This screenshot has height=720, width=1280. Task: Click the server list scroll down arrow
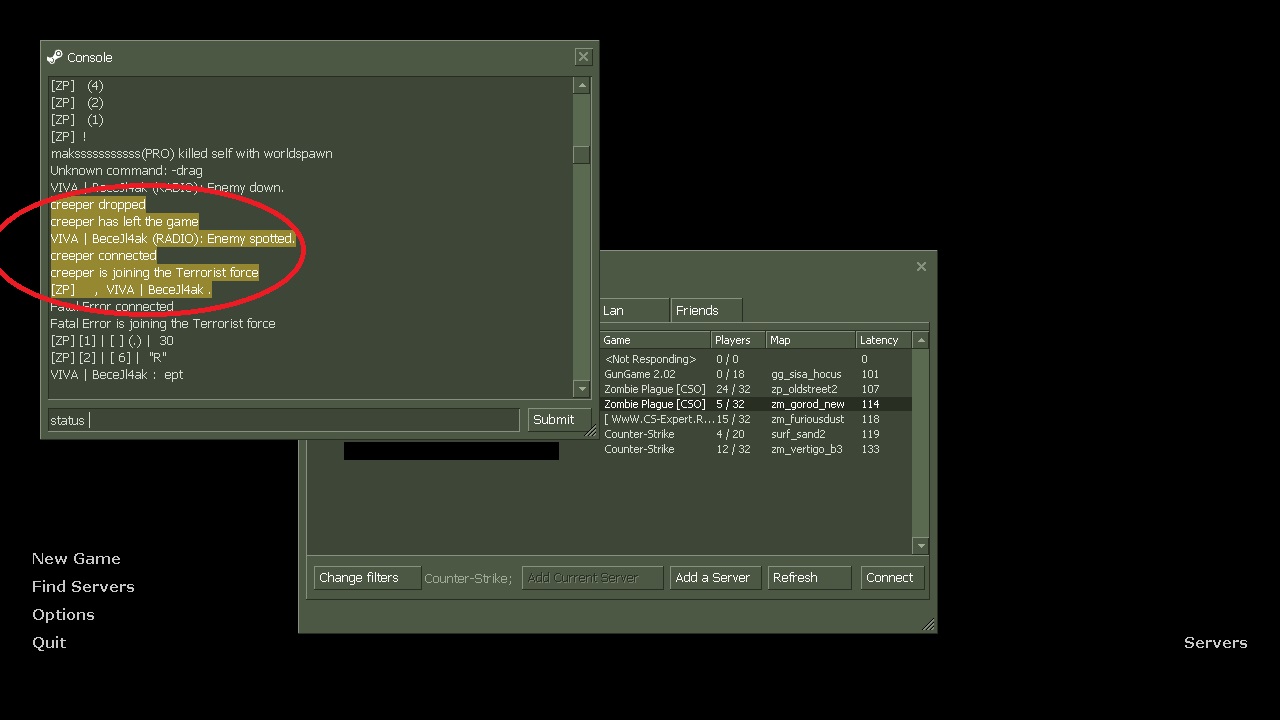click(920, 546)
